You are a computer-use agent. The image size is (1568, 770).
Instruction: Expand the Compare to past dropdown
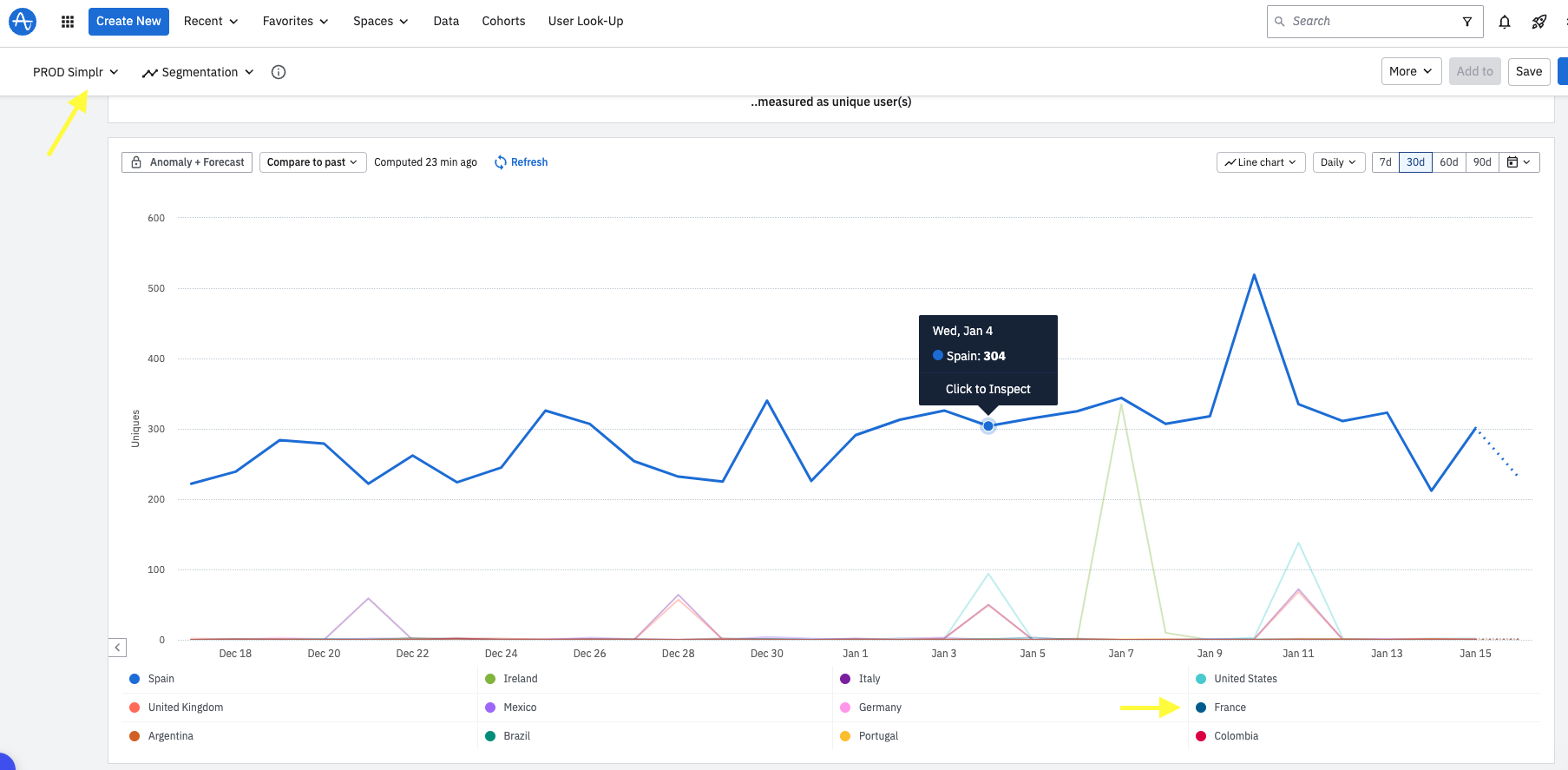point(312,162)
